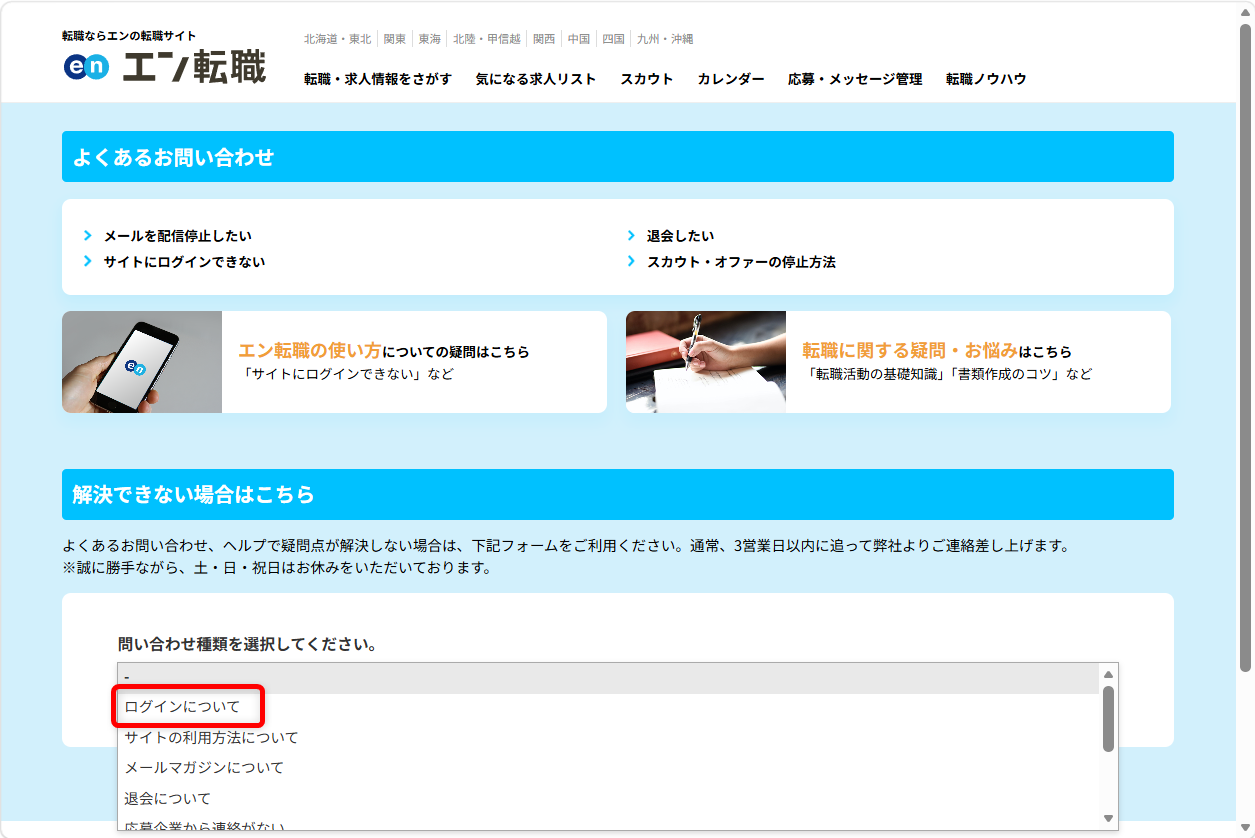Viewport: 1255px width, 838px height.
Task: Open the 九州・沖縄 region link
Action: pyautogui.click(x=665, y=39)
